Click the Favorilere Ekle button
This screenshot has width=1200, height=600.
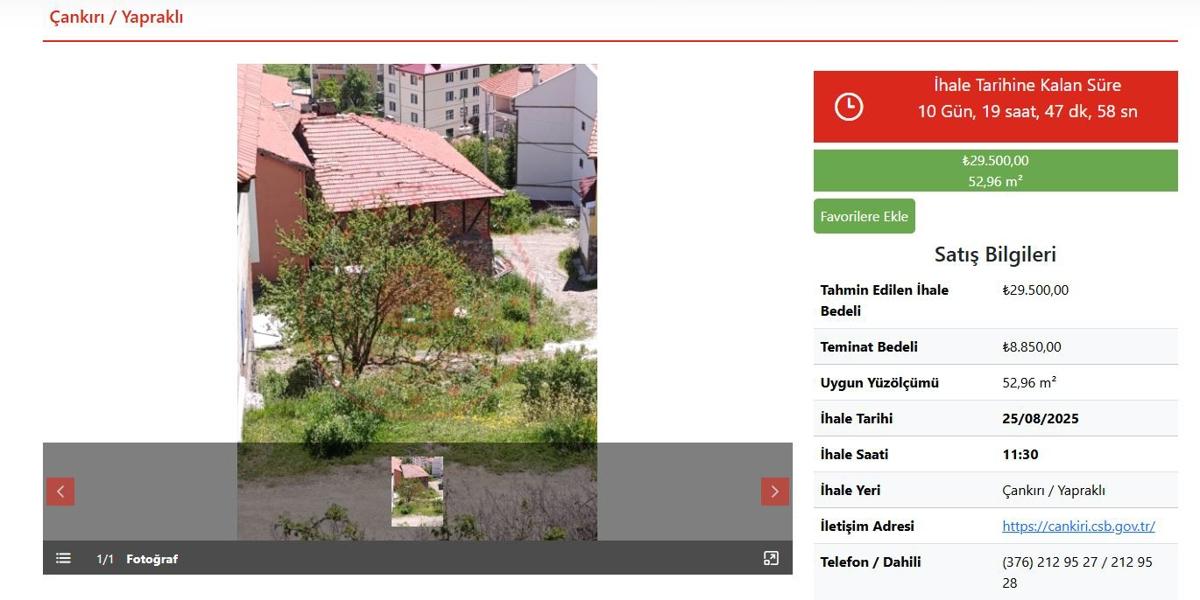point(864,216)
